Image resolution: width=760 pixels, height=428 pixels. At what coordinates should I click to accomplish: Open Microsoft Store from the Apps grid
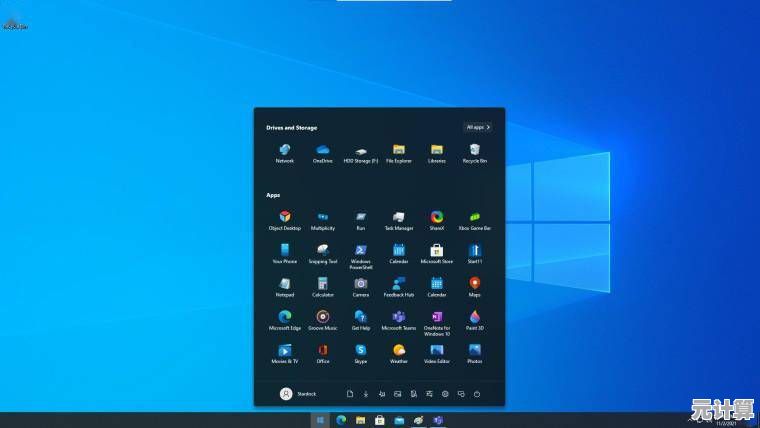coord(437,254)
